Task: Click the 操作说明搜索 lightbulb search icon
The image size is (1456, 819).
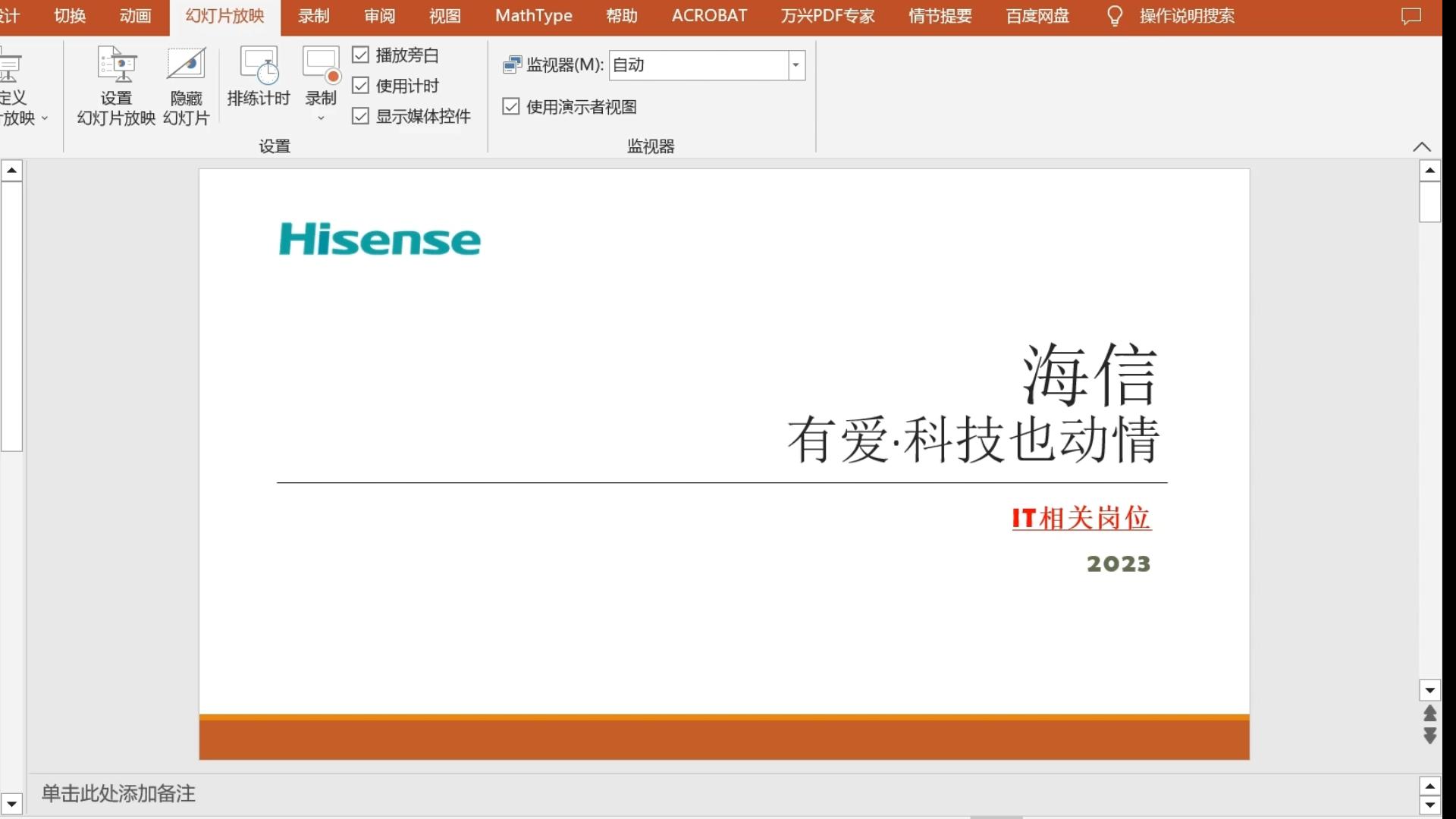Action: pyautogui.click(x=1114, y=15)
